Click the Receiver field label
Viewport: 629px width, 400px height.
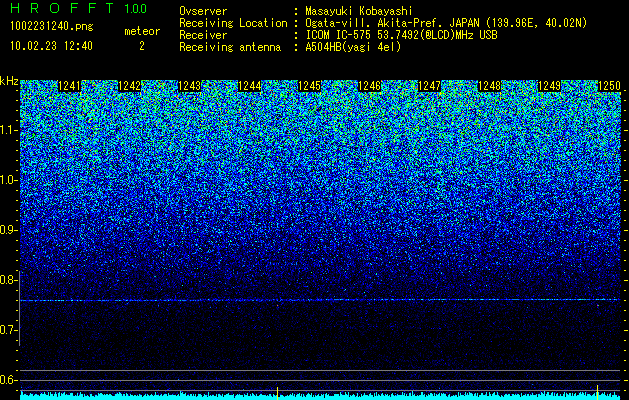tap(203, 35)
